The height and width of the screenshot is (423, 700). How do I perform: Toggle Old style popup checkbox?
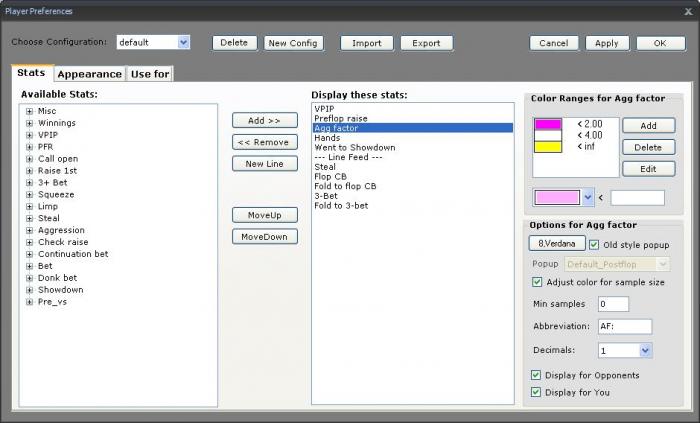point(594,245)
